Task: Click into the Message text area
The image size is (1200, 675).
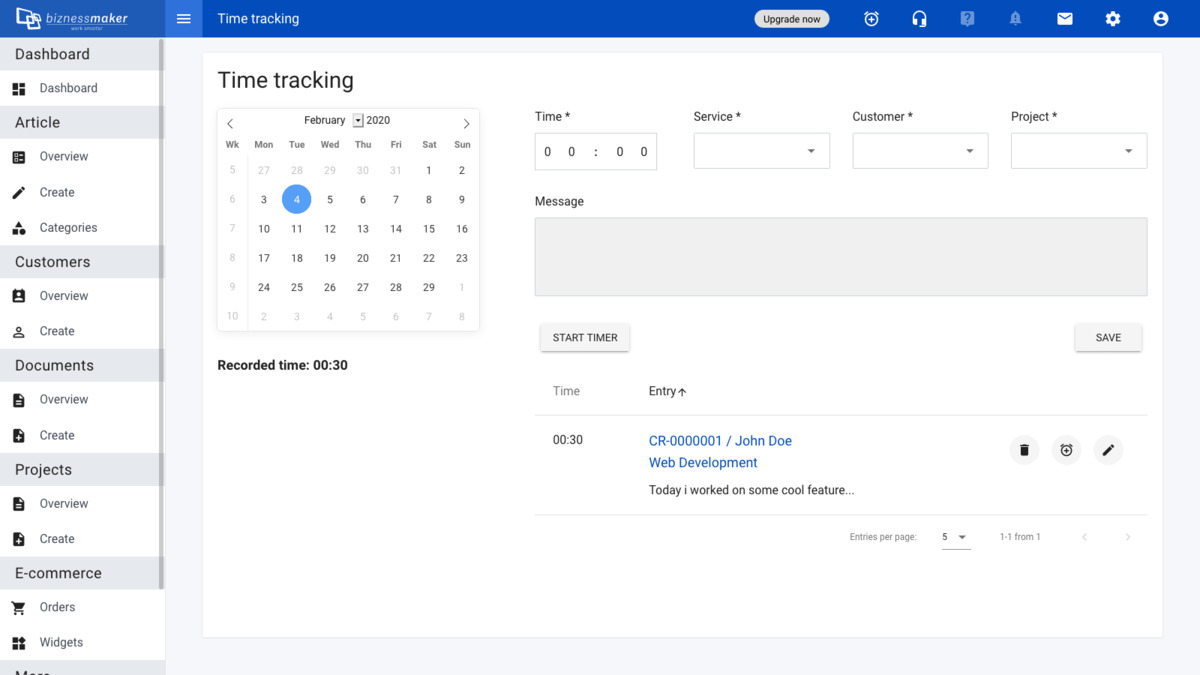Action: (x=840, y=257)
